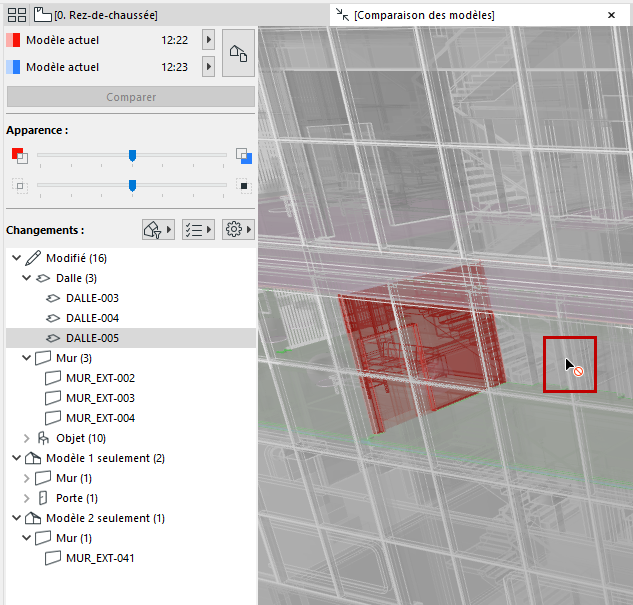Image resolution: width=633 pixels, height=605 pixels.
Task: Collapse the Modèle 2 seulement (1) group
Action: click(16, 517)
